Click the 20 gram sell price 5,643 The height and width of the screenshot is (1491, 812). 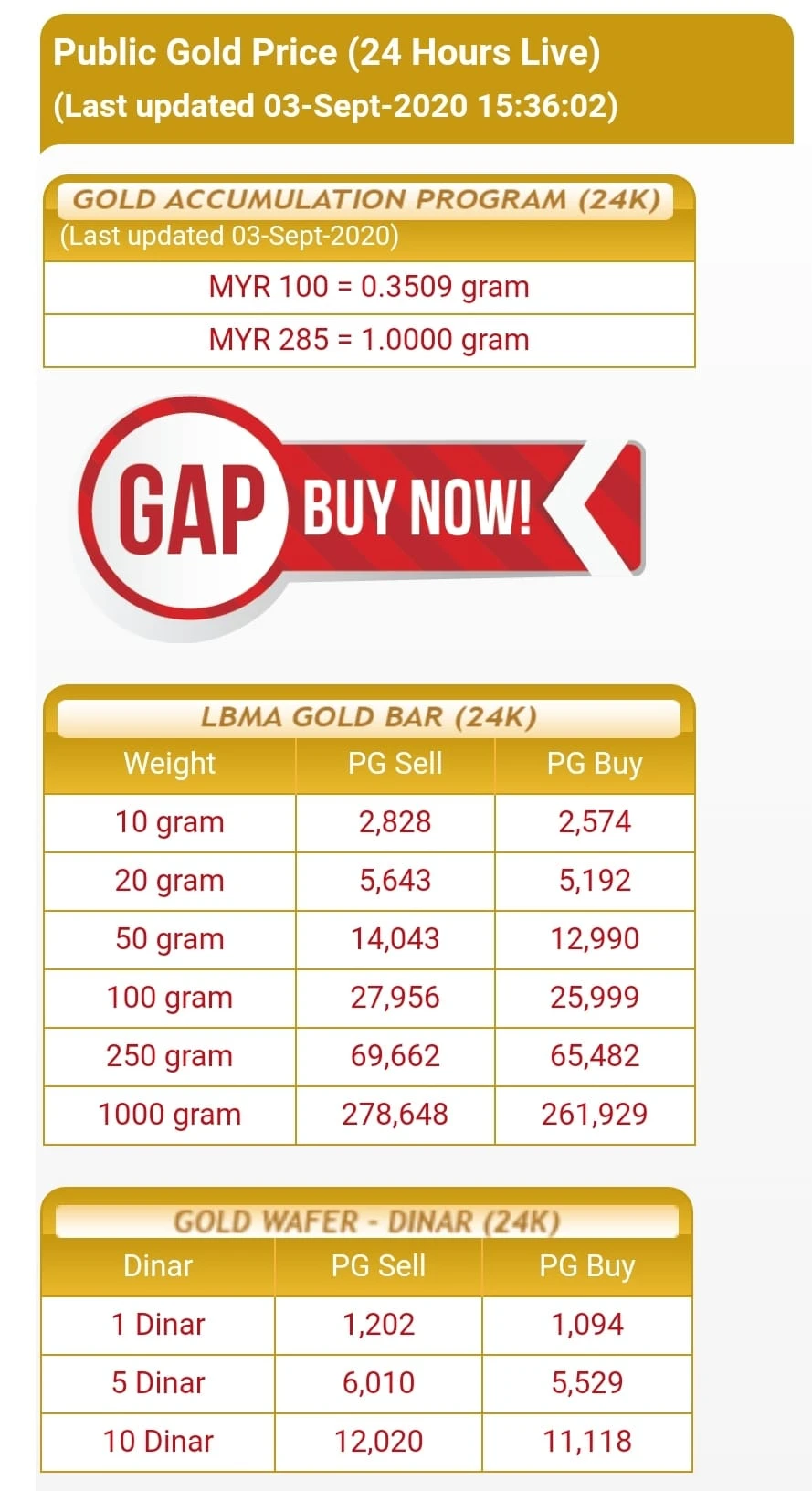395,881
